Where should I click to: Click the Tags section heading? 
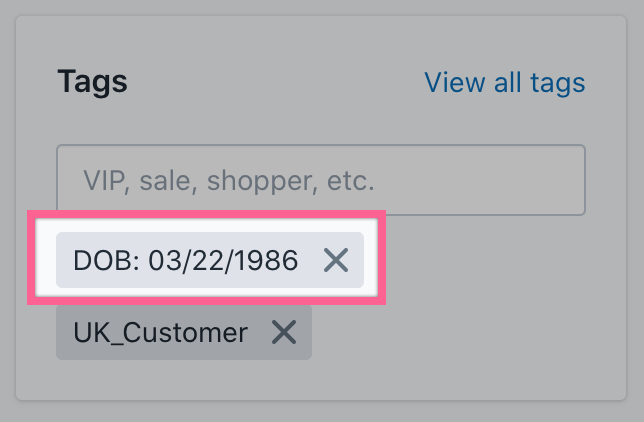92,82
